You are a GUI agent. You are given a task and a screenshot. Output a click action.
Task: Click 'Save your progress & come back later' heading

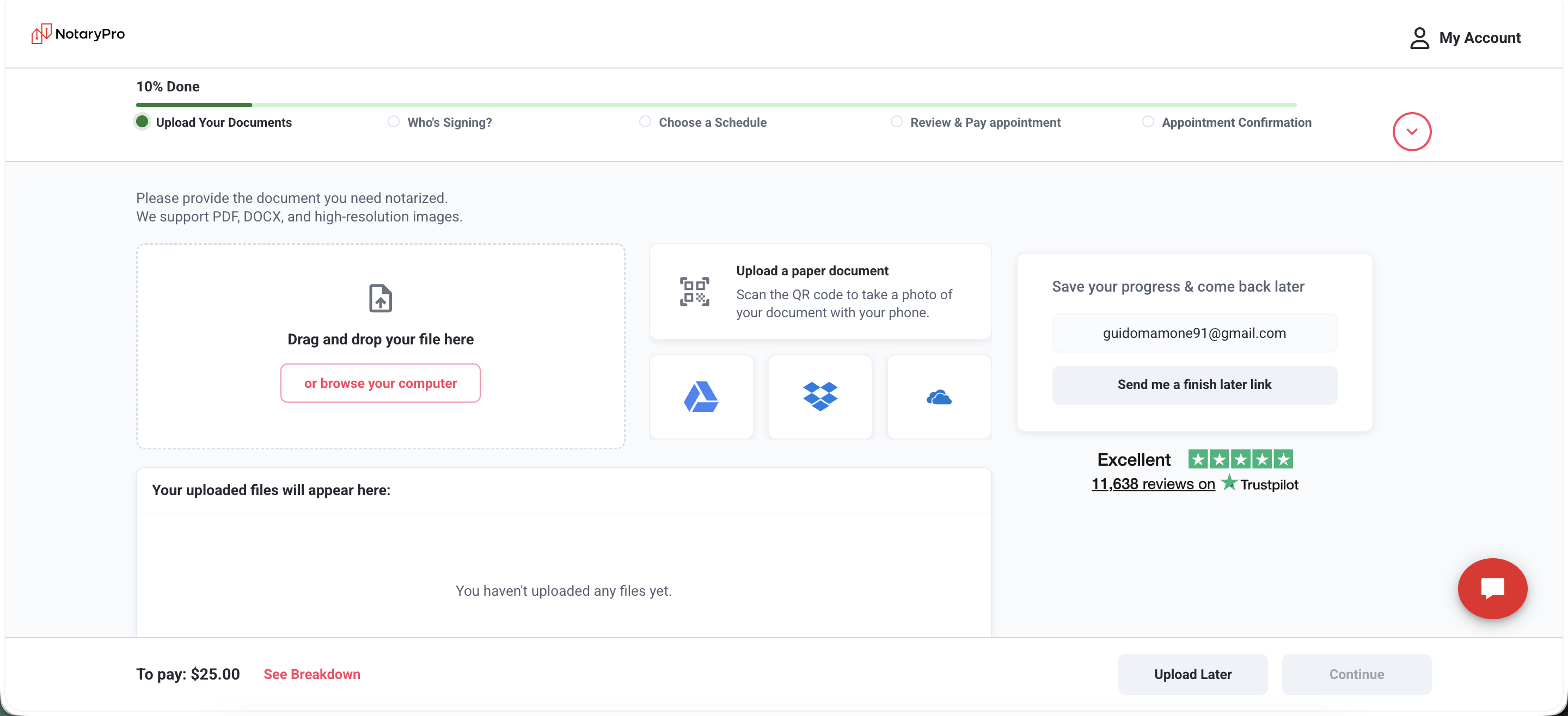coord(1178,287)
